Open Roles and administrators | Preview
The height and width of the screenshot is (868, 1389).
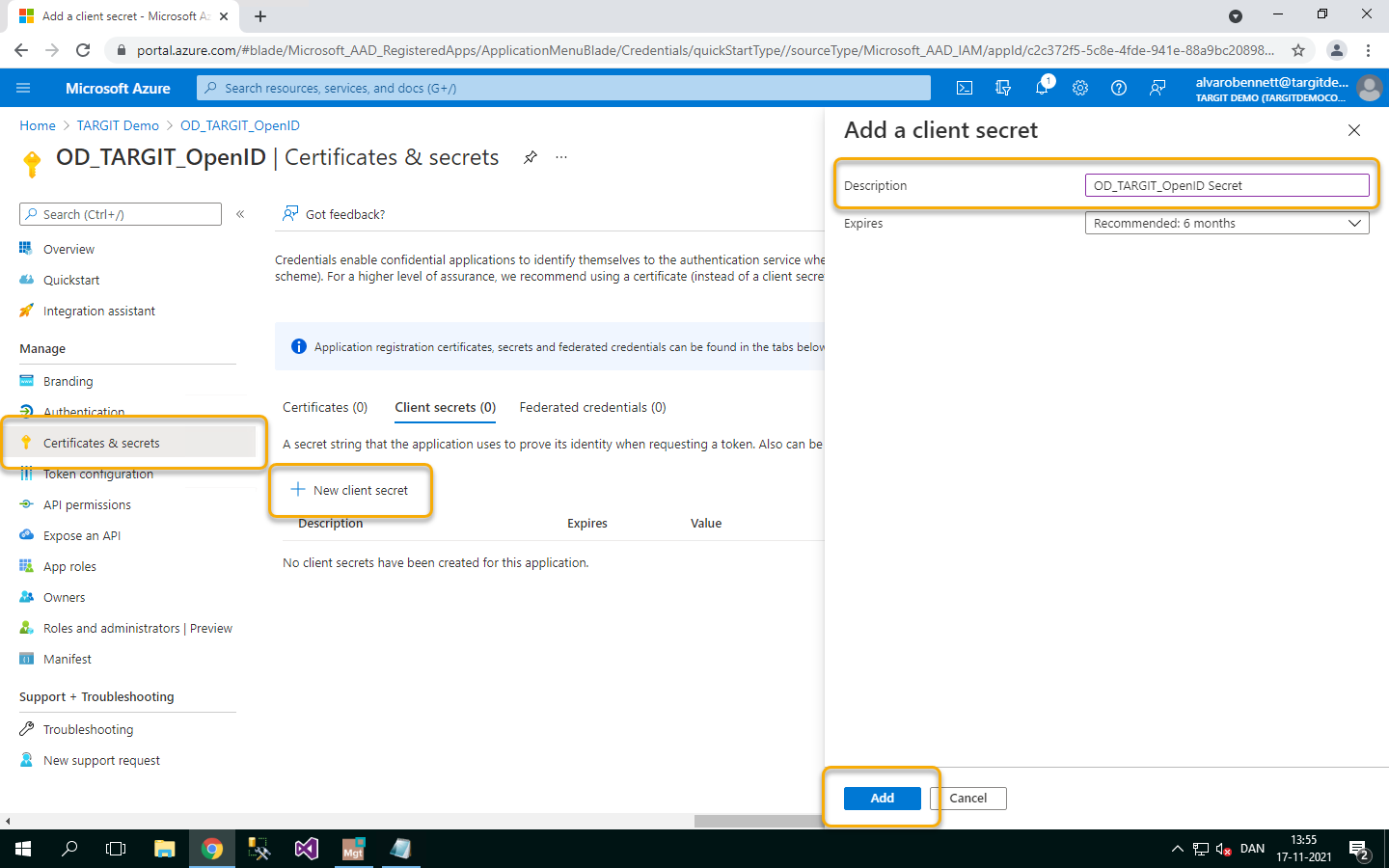137,628
